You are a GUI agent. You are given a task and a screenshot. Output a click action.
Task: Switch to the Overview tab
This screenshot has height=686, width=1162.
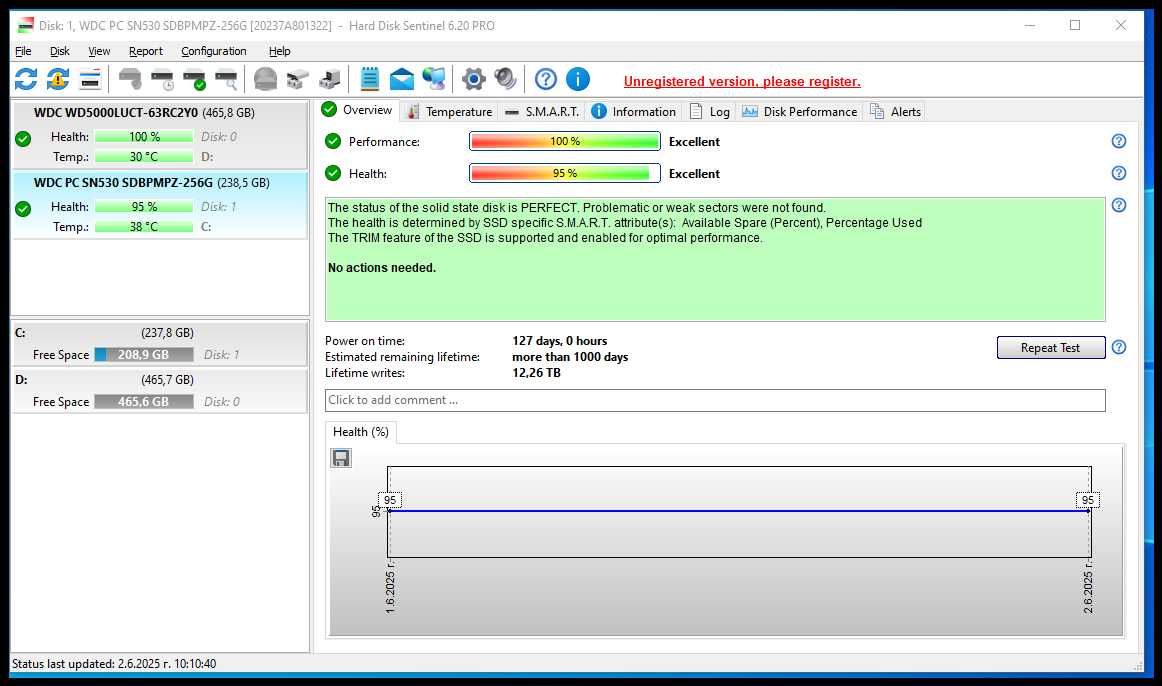357,110
